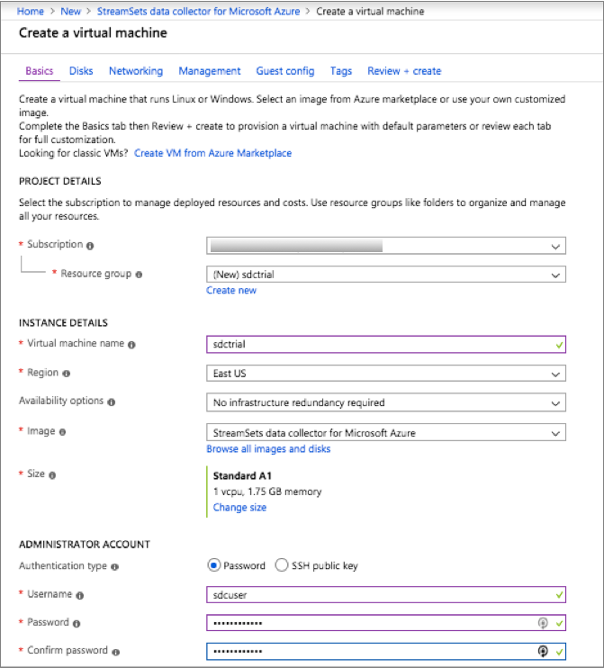This screenshot has height=668, width=604.
Task: Click info icon next to Region
Action: tap(67, 373)
